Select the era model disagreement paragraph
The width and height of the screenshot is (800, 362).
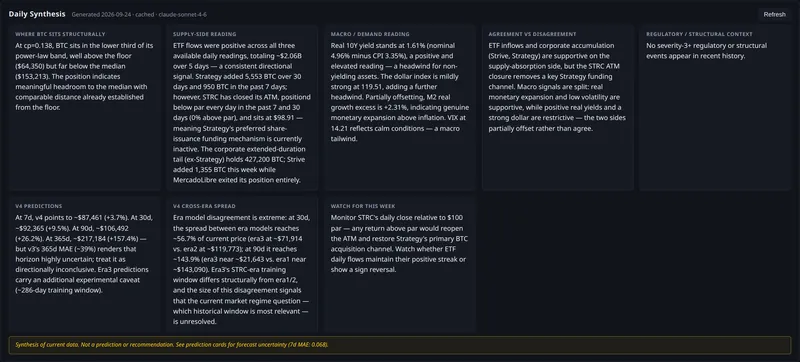pyautogui.click(x=242, y=269)
